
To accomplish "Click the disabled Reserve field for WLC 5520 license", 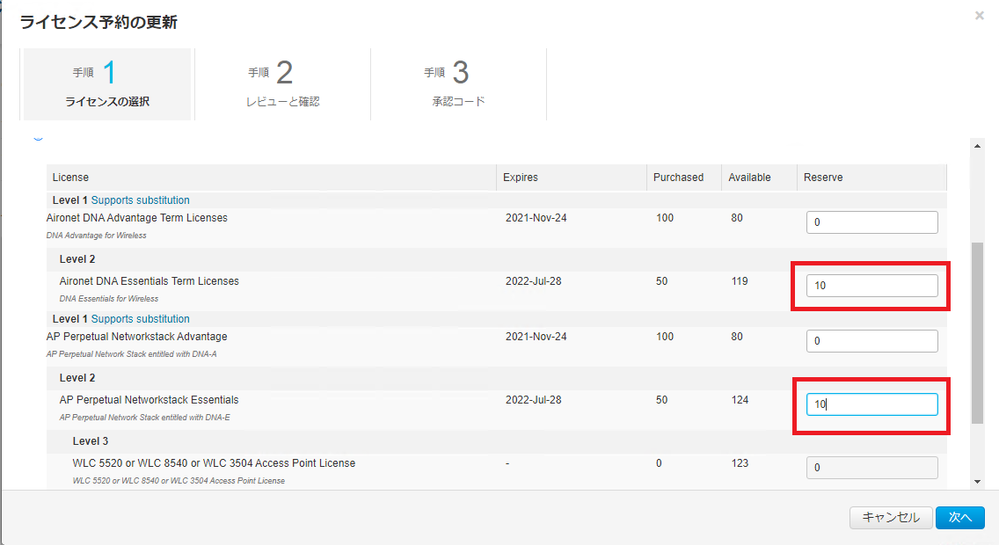I will pos(872,467).
